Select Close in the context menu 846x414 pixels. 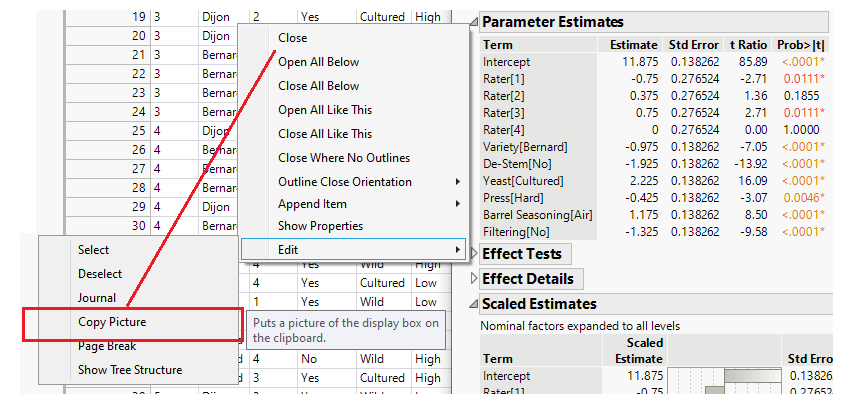(293, 38)
